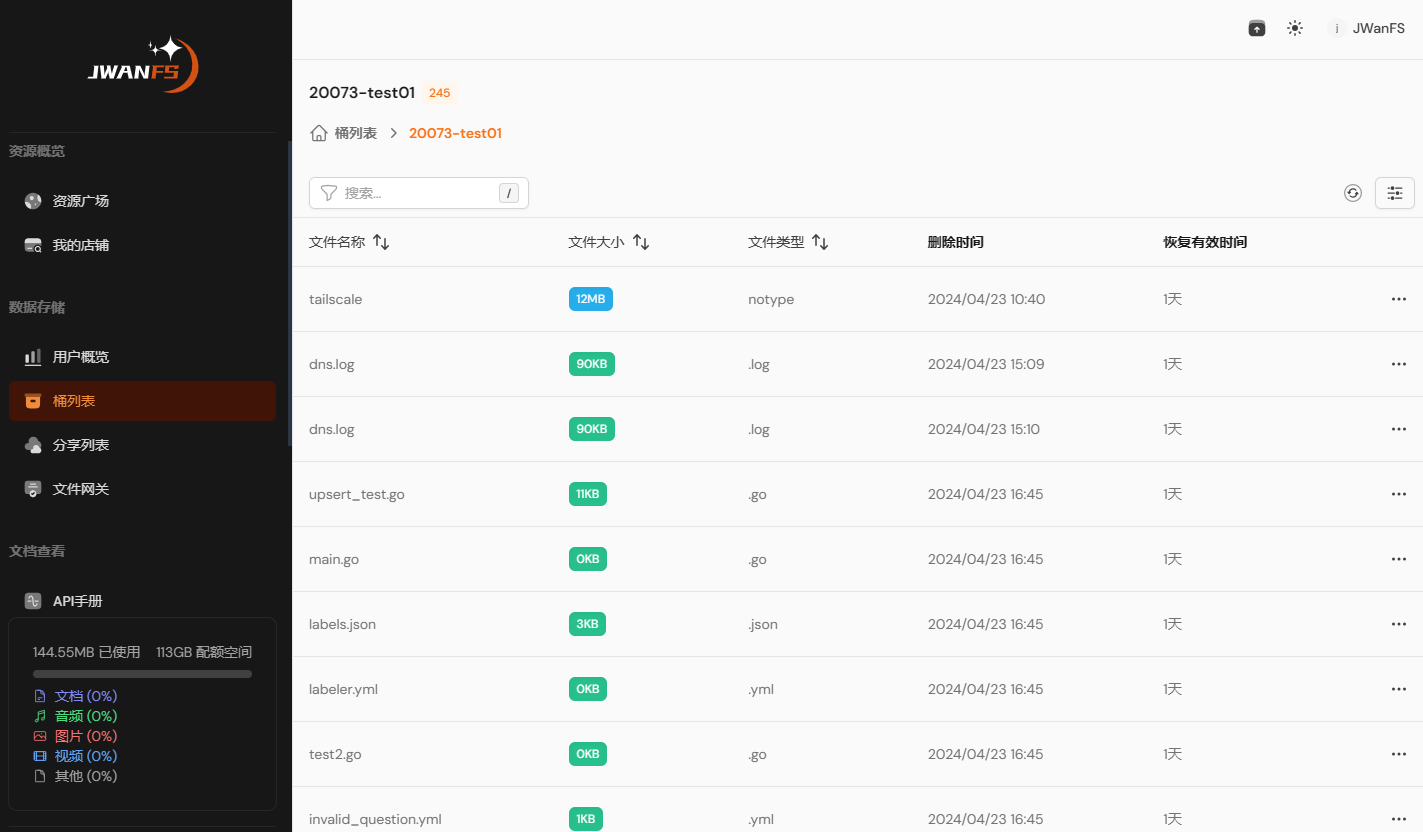Viewport: 1423px width, 832px height.
Task: Click the tailscale file name
Action: pos(335,299)
